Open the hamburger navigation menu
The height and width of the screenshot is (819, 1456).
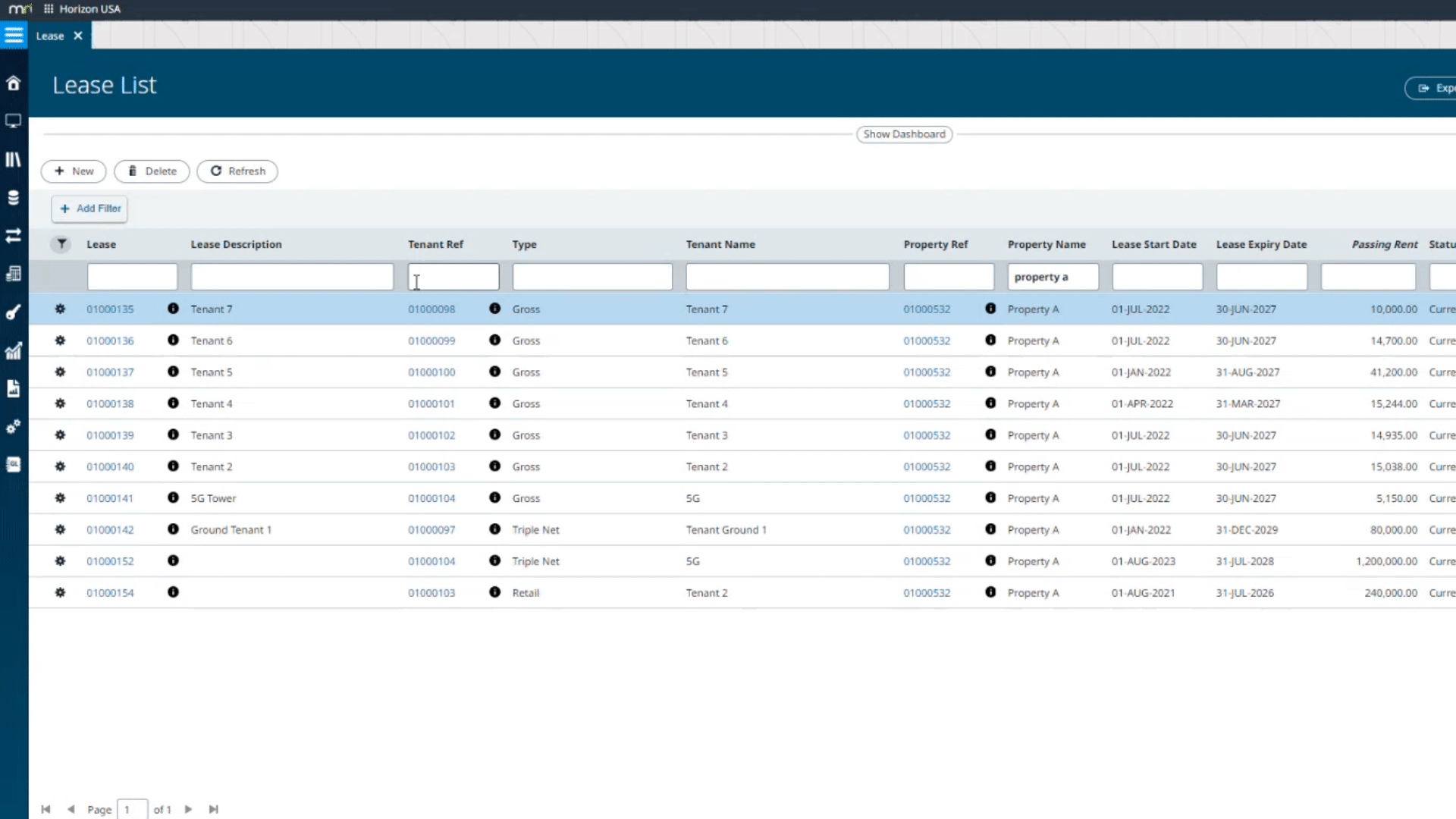tap(14, 36)
